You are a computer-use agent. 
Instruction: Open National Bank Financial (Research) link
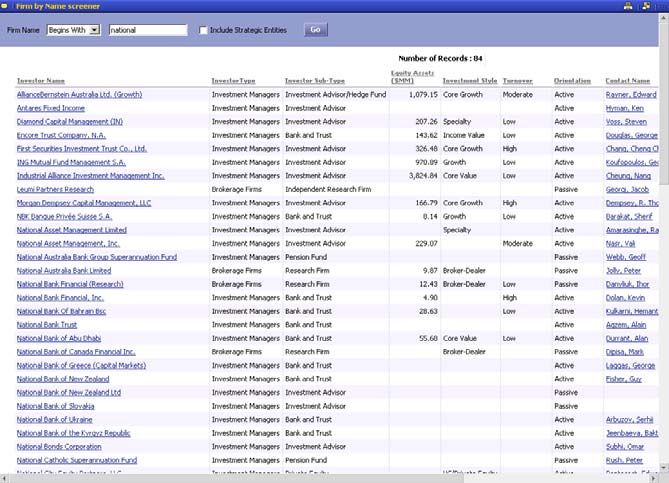tap(70, 284)
